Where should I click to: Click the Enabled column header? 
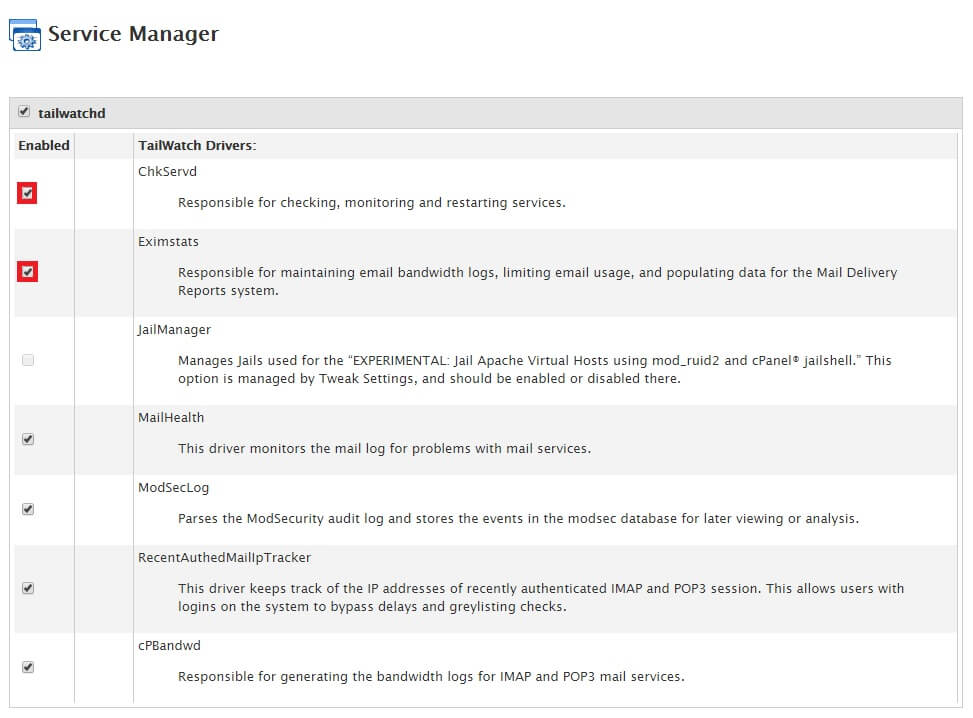click(x=43, y=145)
